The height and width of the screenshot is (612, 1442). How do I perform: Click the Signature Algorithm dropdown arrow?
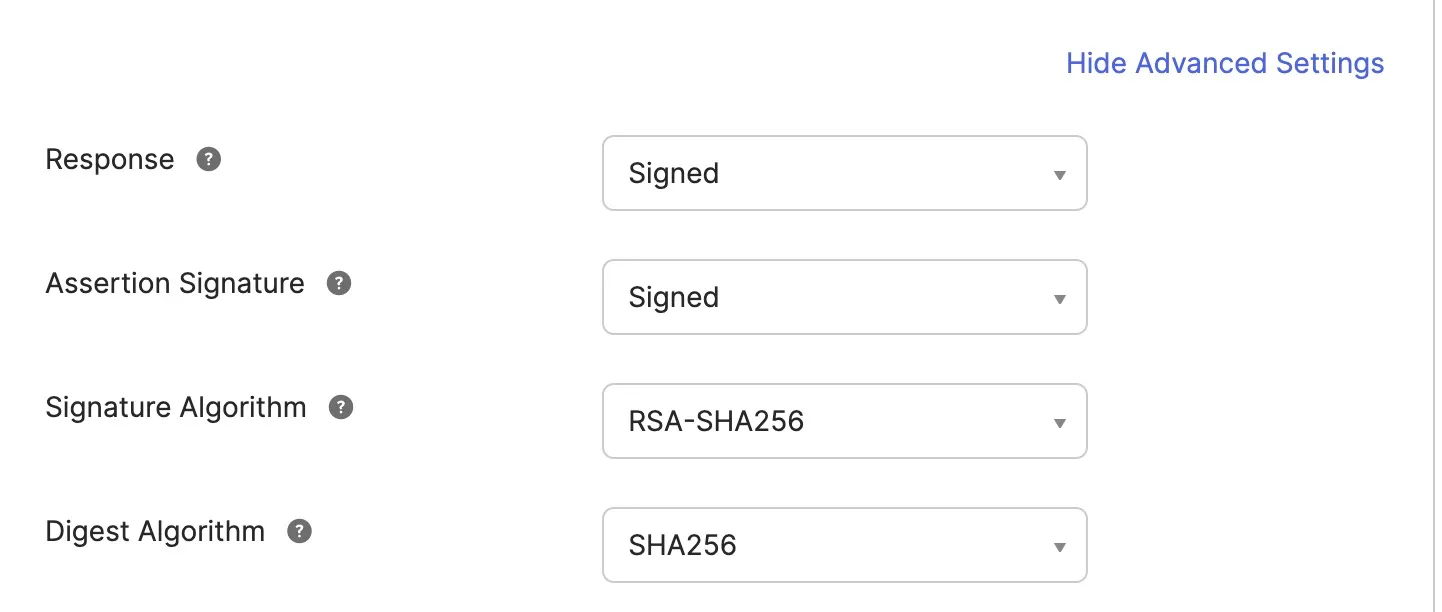(x=1059, y=422)
